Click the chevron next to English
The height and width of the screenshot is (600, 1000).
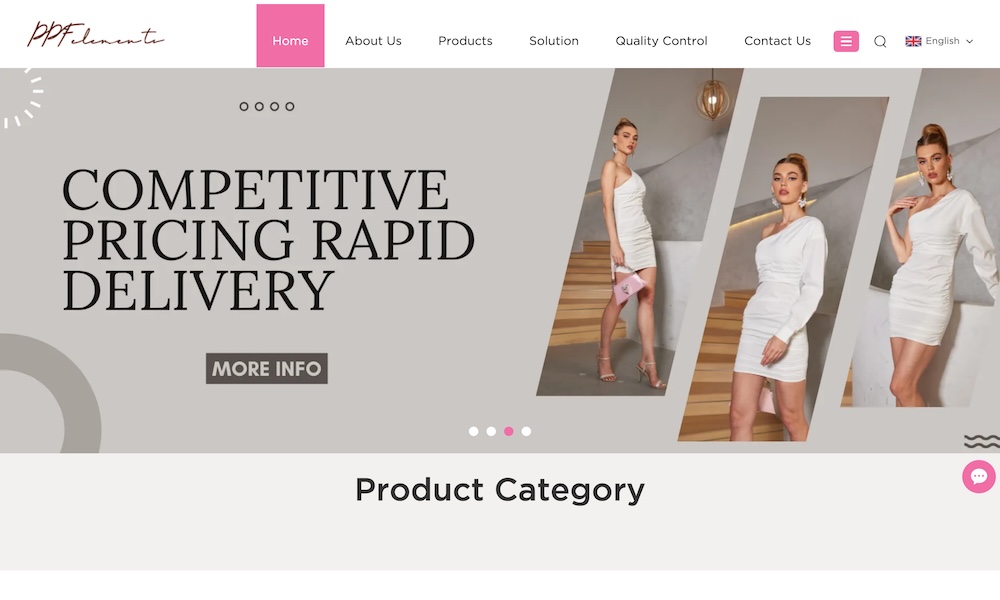point(969,41)
